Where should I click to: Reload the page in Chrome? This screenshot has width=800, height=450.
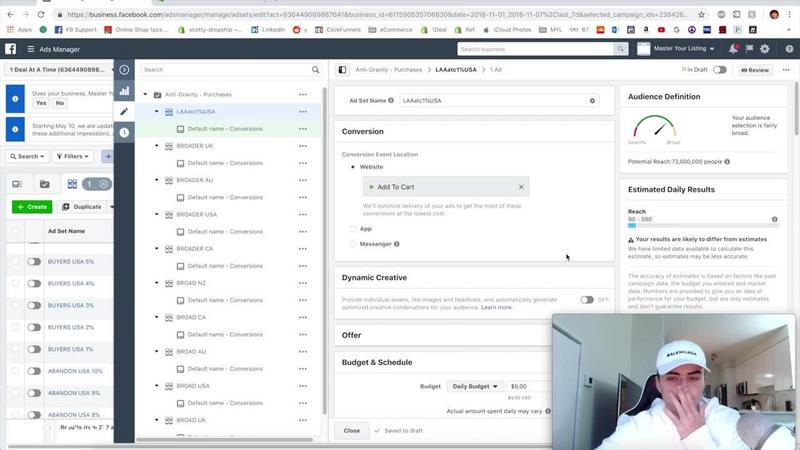point(41,14)
